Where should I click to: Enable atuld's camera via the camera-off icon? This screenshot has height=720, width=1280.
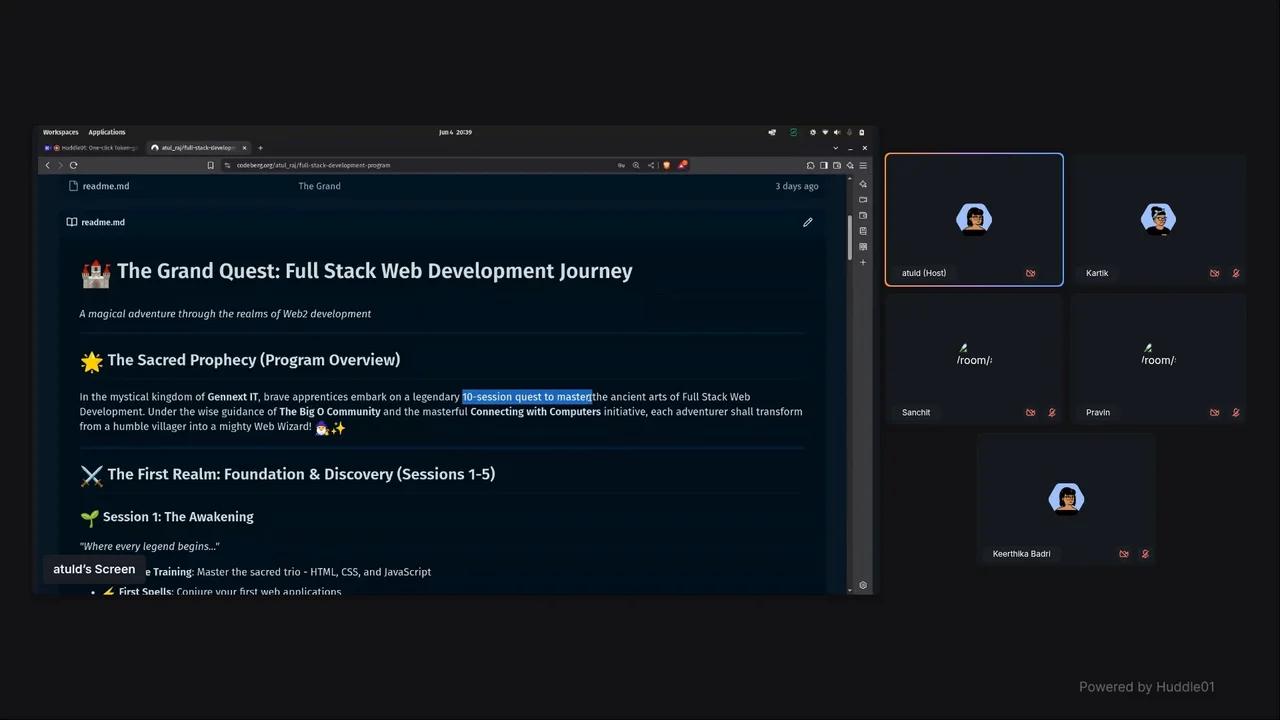1031,273
